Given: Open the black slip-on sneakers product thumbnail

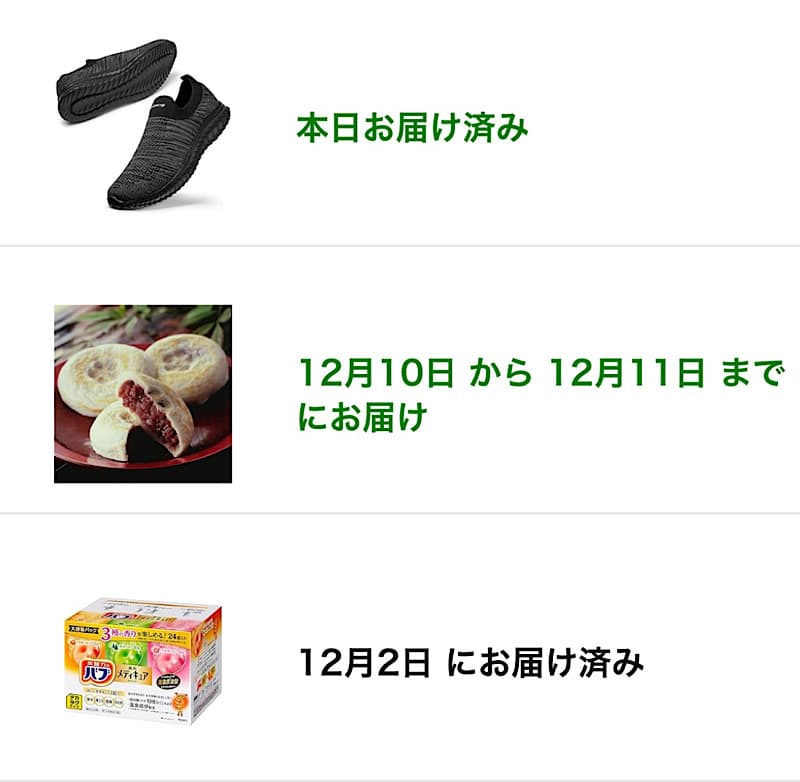Looking at the screenshot, I should click(143, 123).
